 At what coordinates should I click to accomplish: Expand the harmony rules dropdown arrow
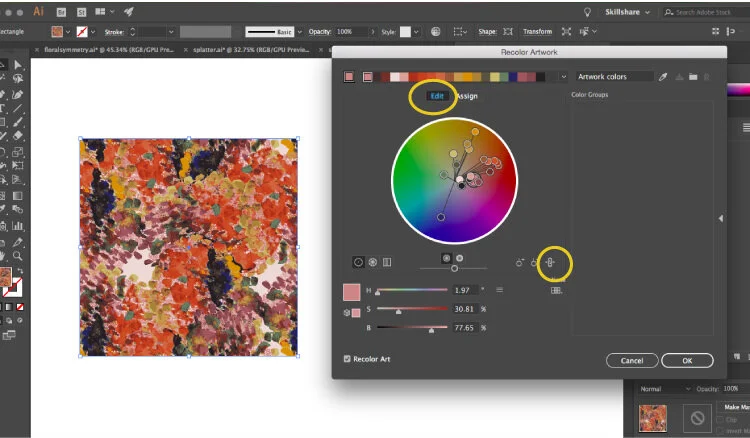(x=563, y=77)
